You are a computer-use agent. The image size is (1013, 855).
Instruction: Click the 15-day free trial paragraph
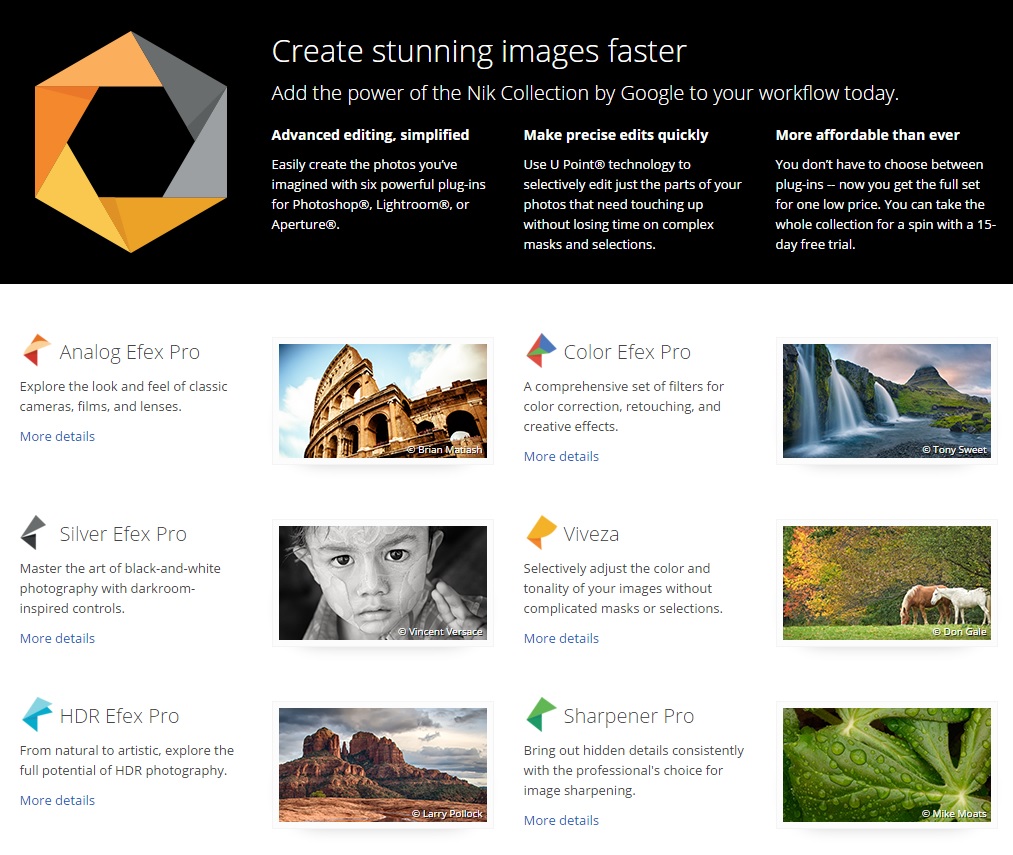click(886, 204)
